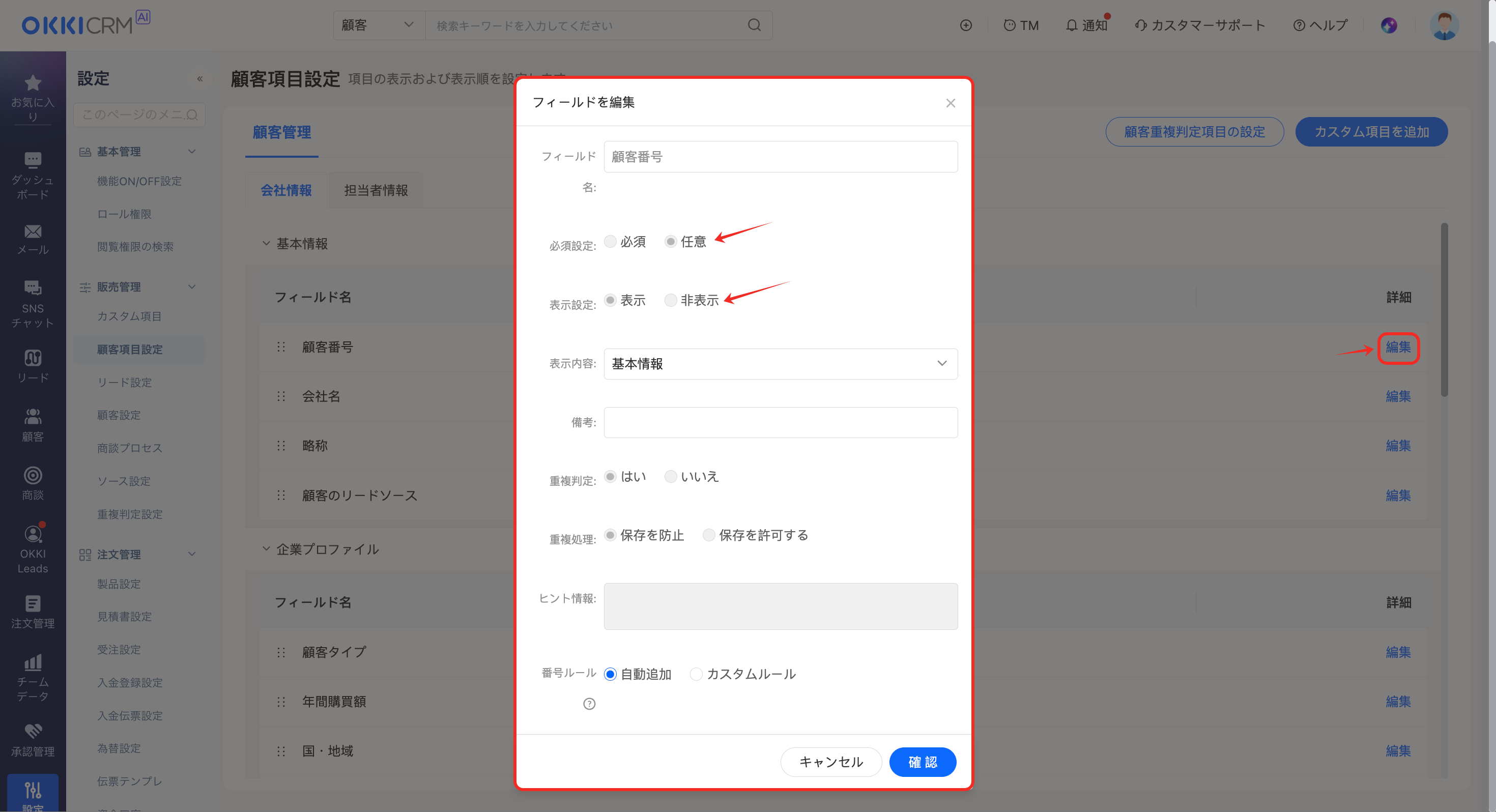Open the 表示内容 基本情報 dropdown
1496x812 pixels.
pos(781,364)
